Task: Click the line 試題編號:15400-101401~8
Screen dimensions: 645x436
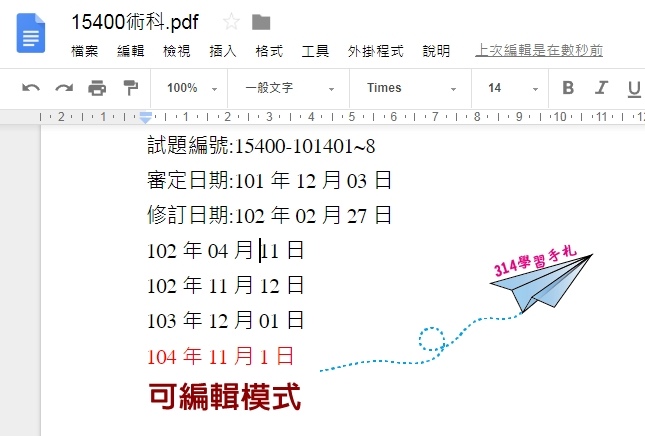Action: pos(261,146)
